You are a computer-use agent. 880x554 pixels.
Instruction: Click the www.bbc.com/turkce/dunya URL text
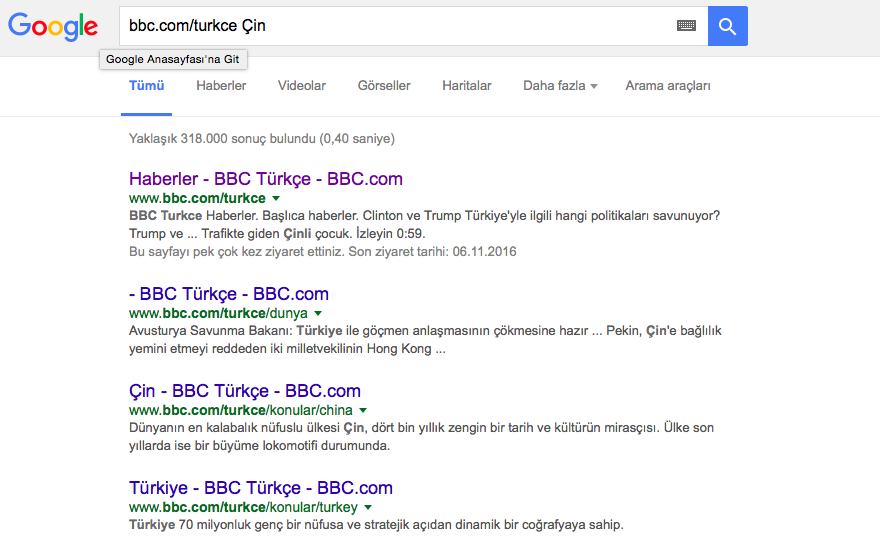coord(218,313)
